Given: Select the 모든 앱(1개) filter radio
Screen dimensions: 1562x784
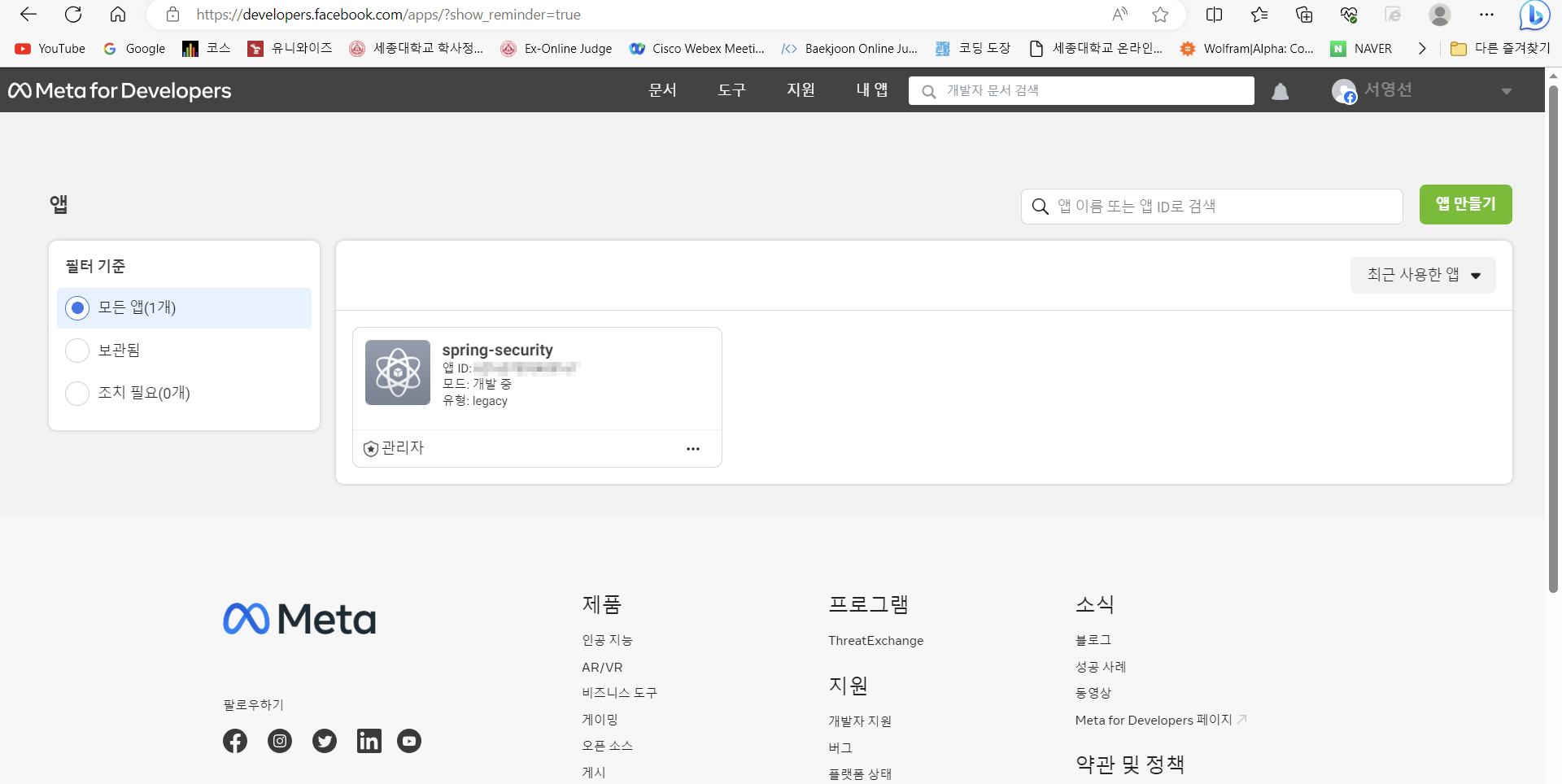Looking at the screenshot, I should point(77,308).
